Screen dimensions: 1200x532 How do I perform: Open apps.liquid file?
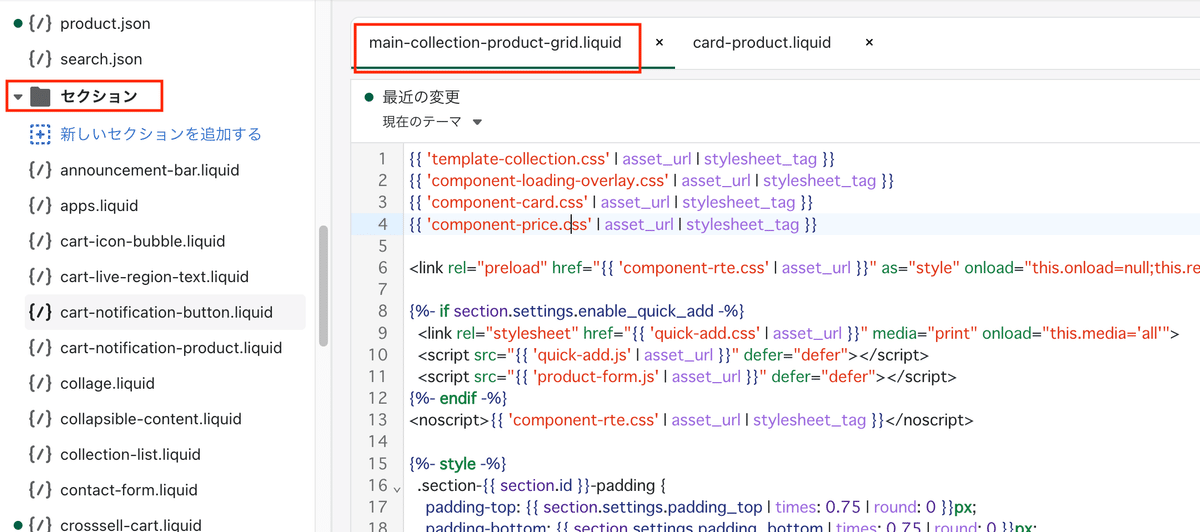click(x=99, y=206)
